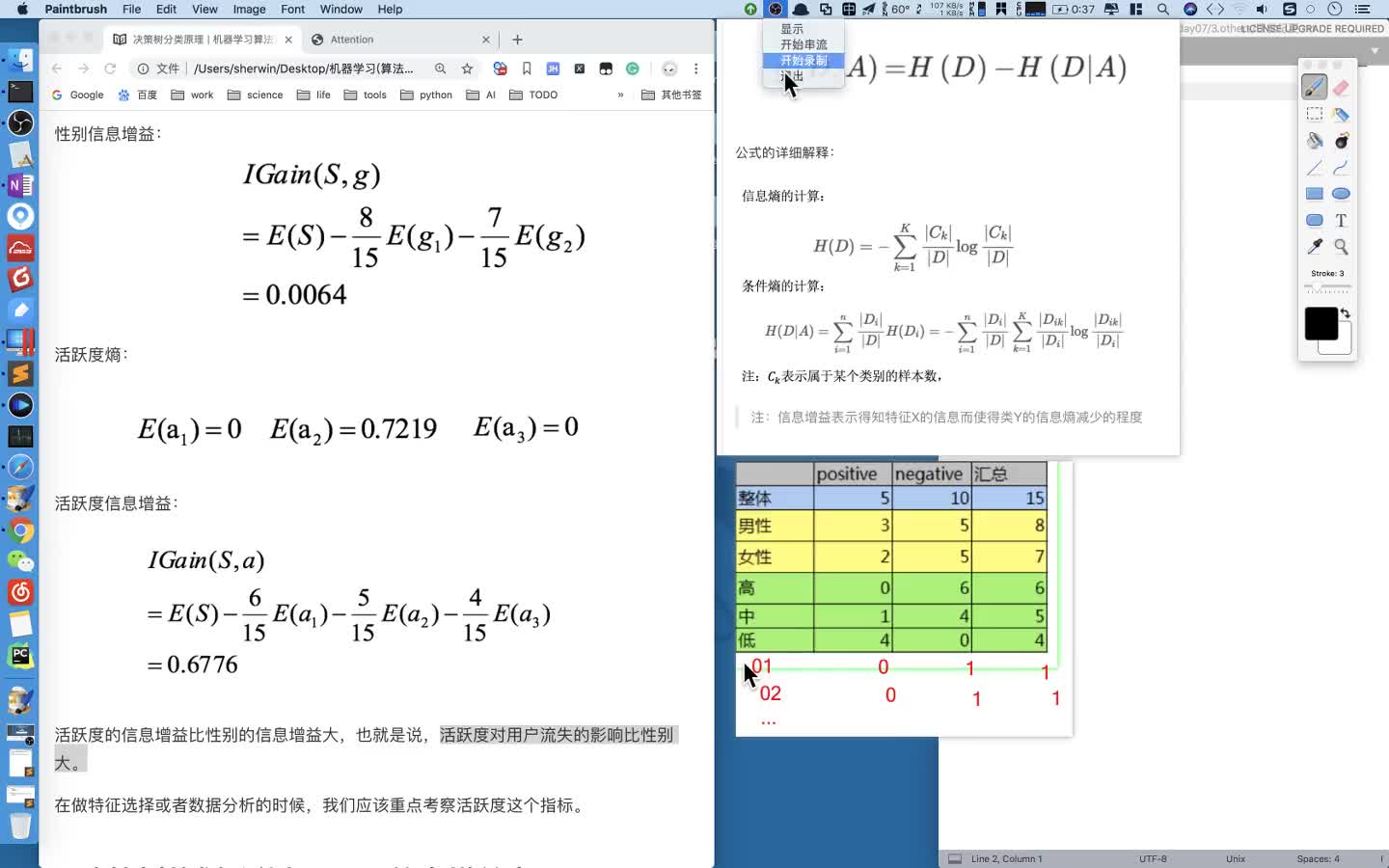Select the Airbrush spray can tool
The width and height of the screenshot is (1389, 868).
(1341, 114)
